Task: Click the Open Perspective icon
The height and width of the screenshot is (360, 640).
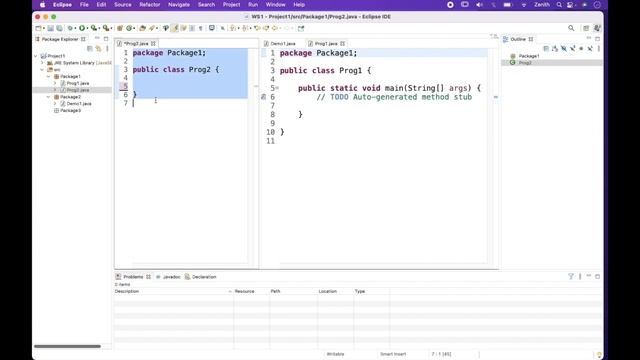Action: pyautogui.click(x=586, y=28)
